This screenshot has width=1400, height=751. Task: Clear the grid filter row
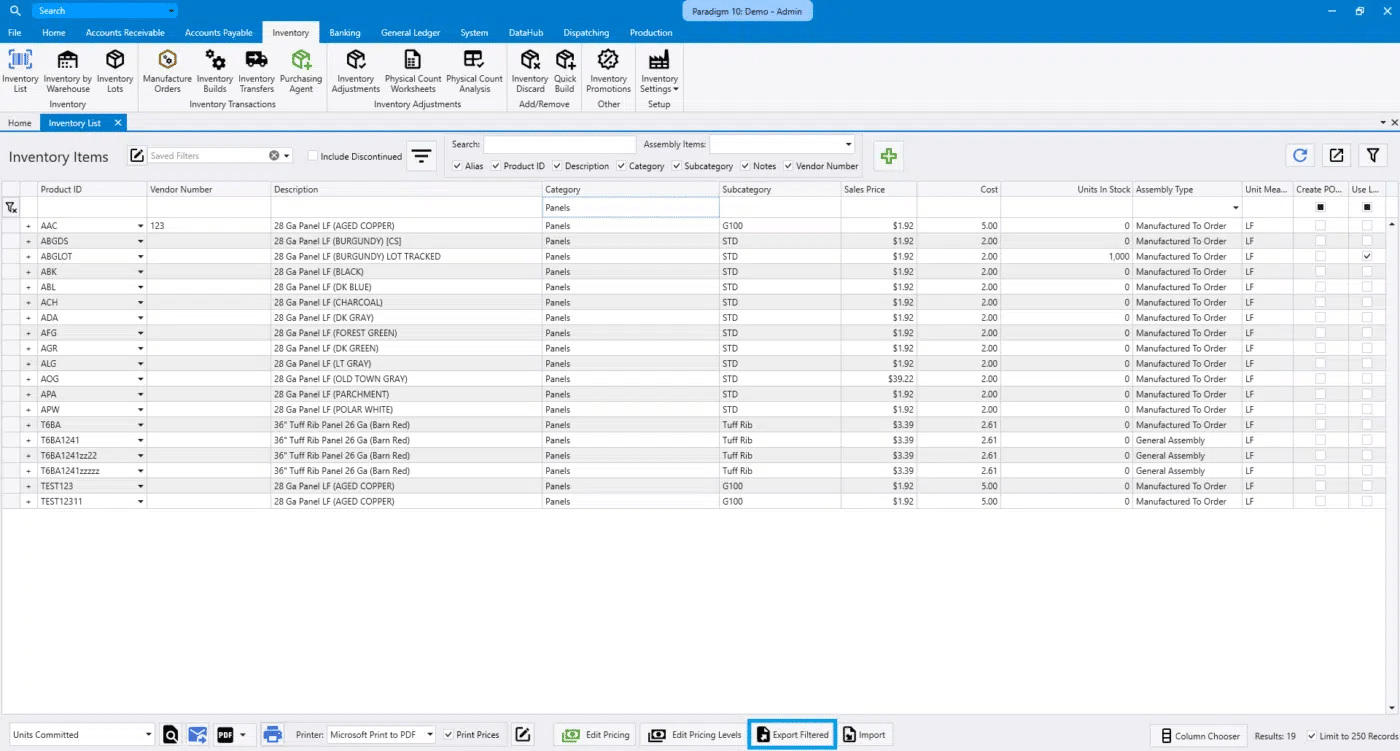click(11, 208)
